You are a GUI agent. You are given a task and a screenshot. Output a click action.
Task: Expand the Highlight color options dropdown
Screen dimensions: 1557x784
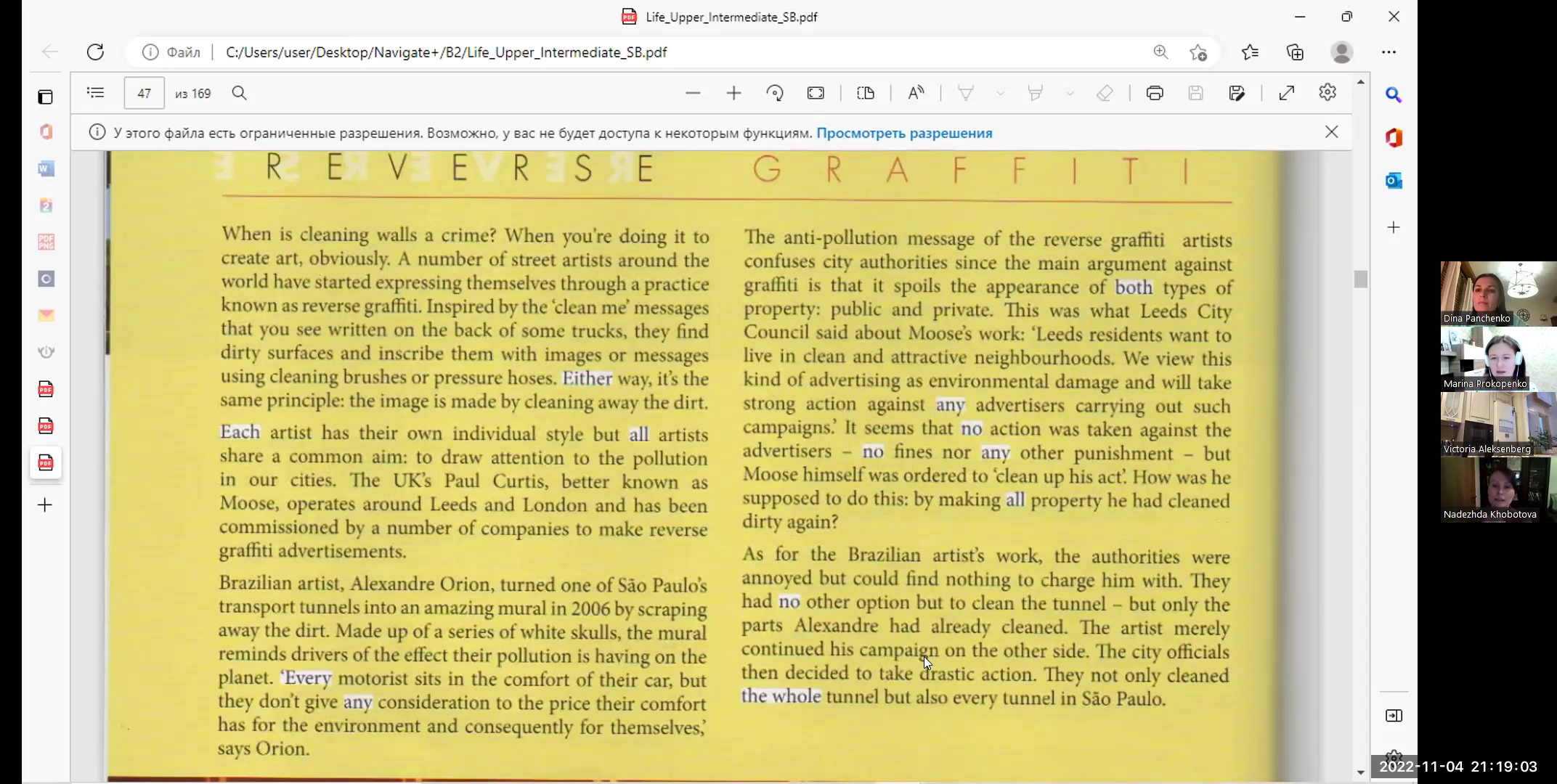point(1070,93)
